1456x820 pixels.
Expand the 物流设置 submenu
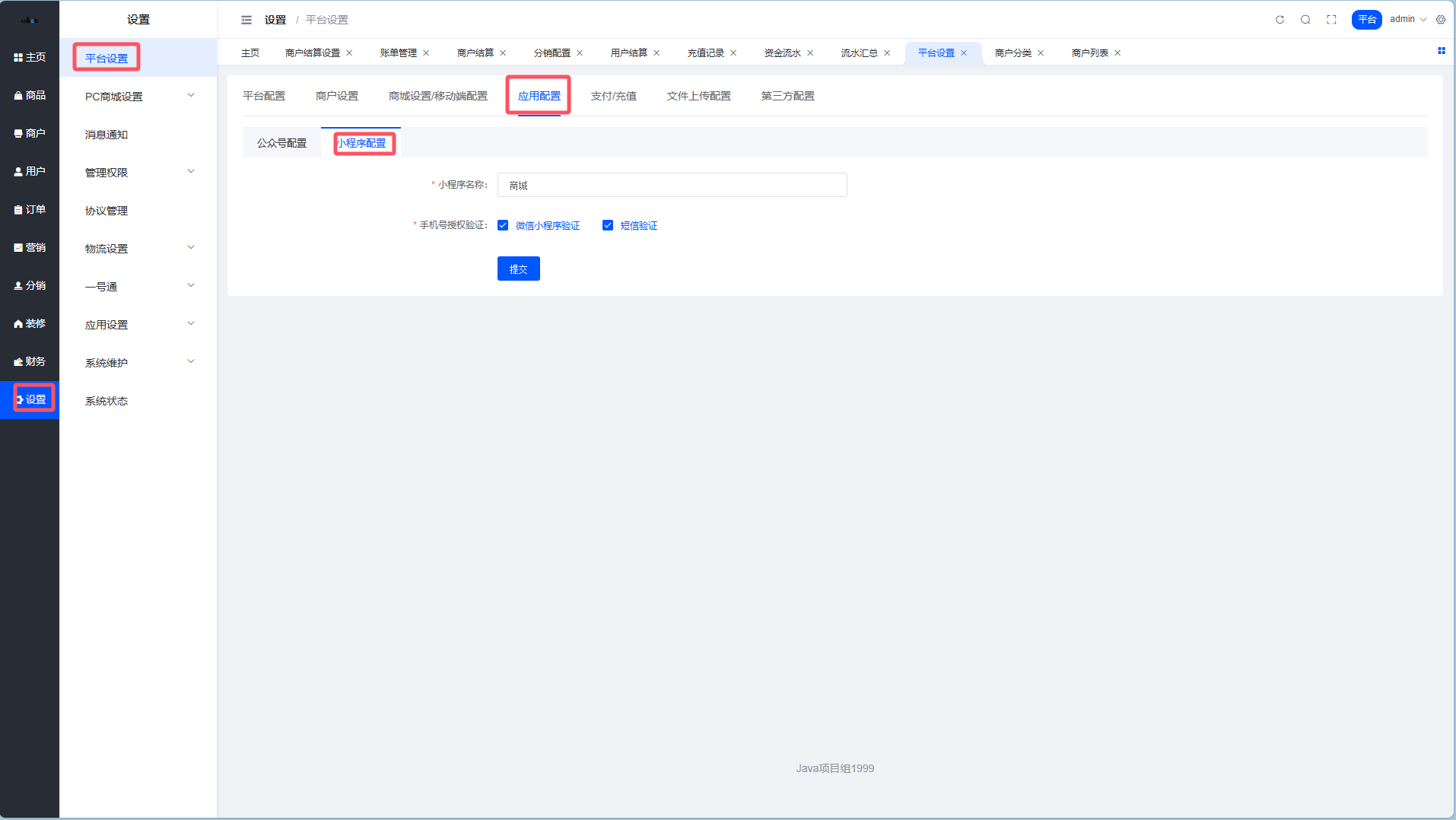138,249
